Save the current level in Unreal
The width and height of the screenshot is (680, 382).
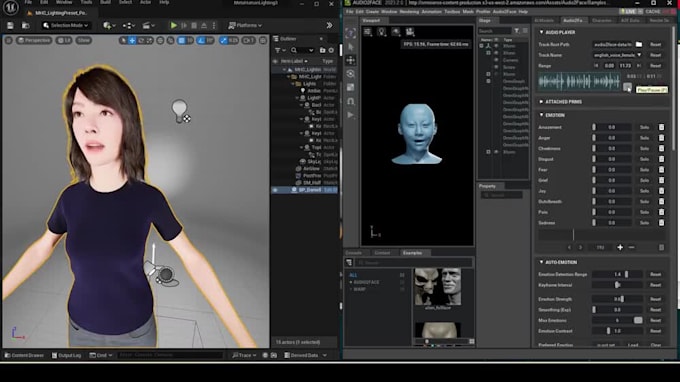click(10, 26)
